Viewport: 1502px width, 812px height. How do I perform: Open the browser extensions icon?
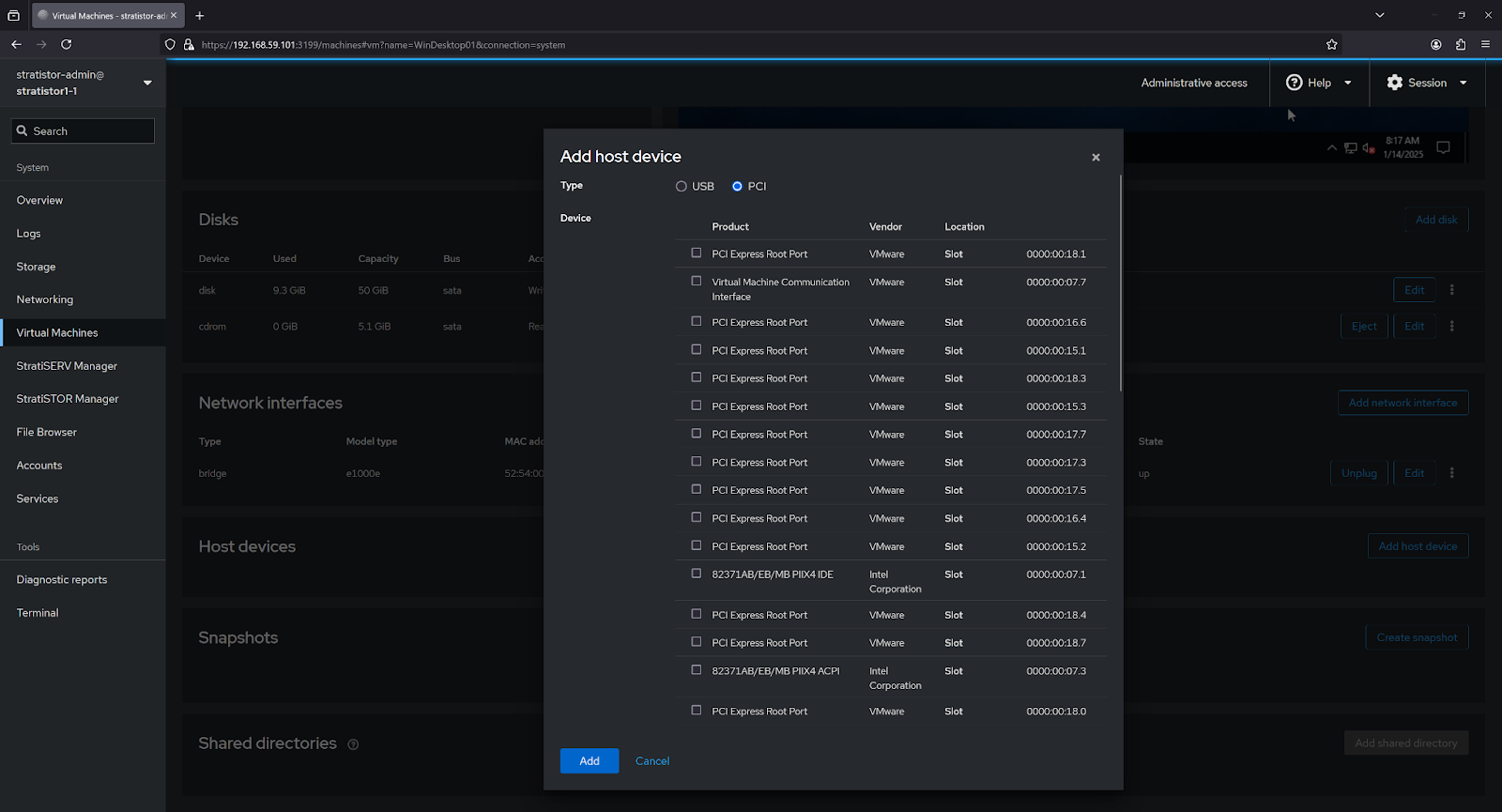1461,44
